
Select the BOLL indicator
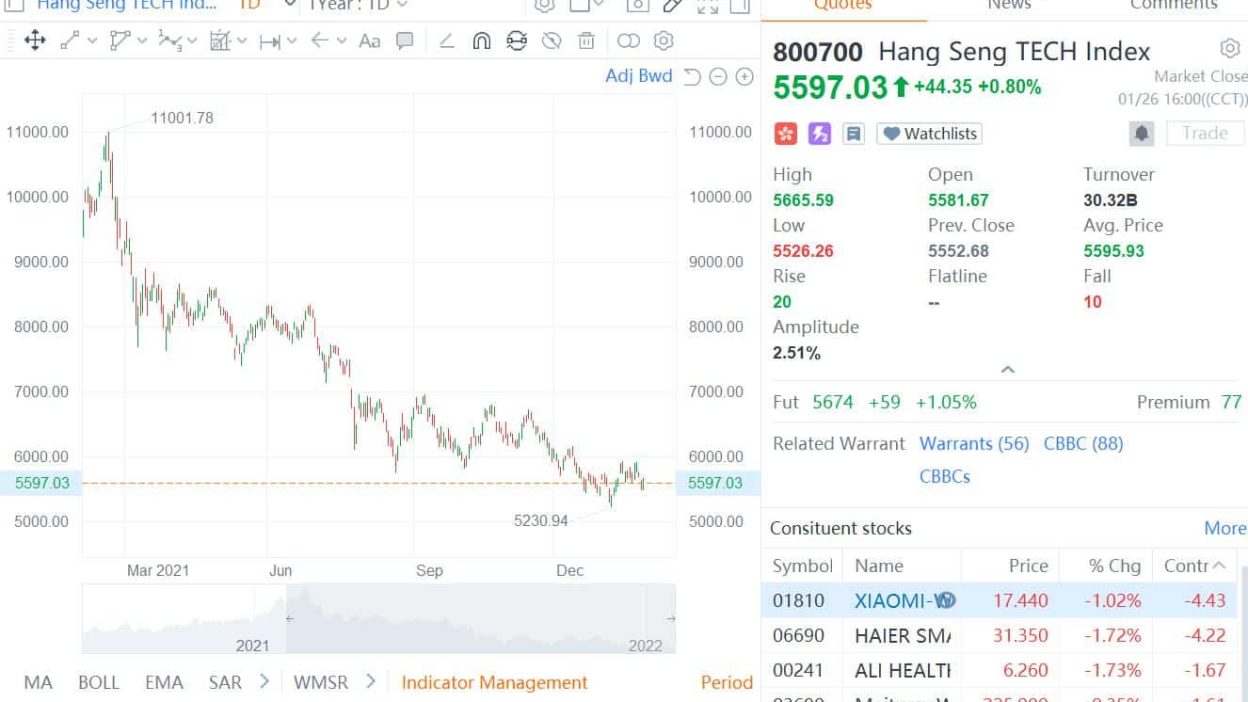(98, 683)
